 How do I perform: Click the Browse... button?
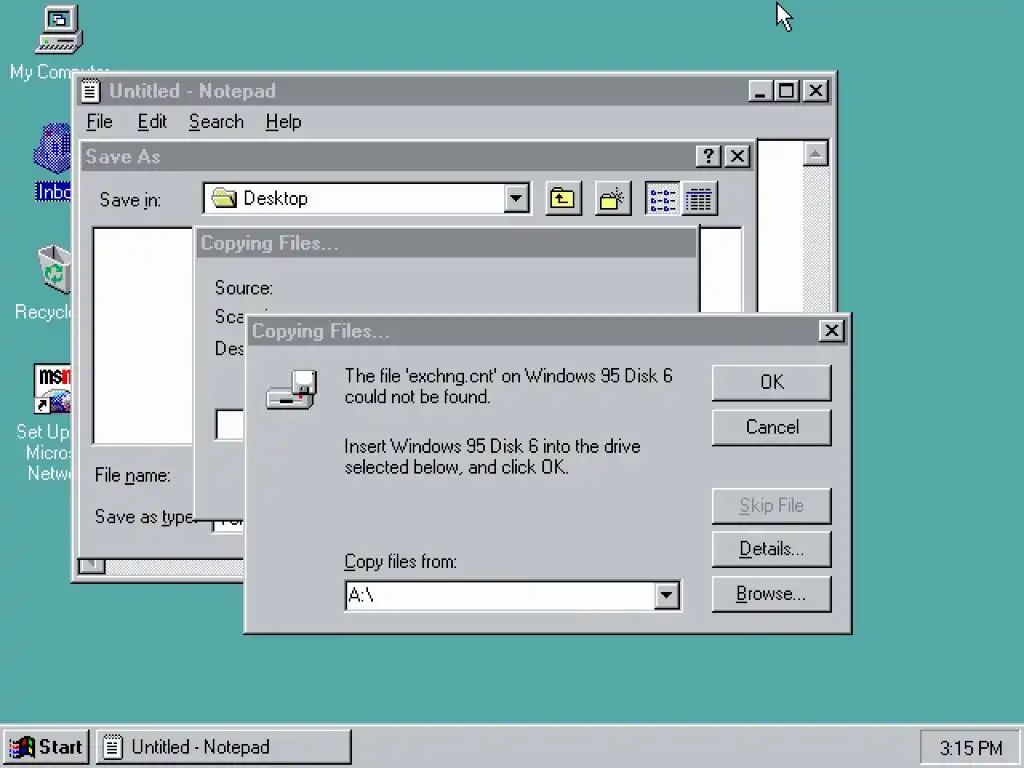[771, 594]
